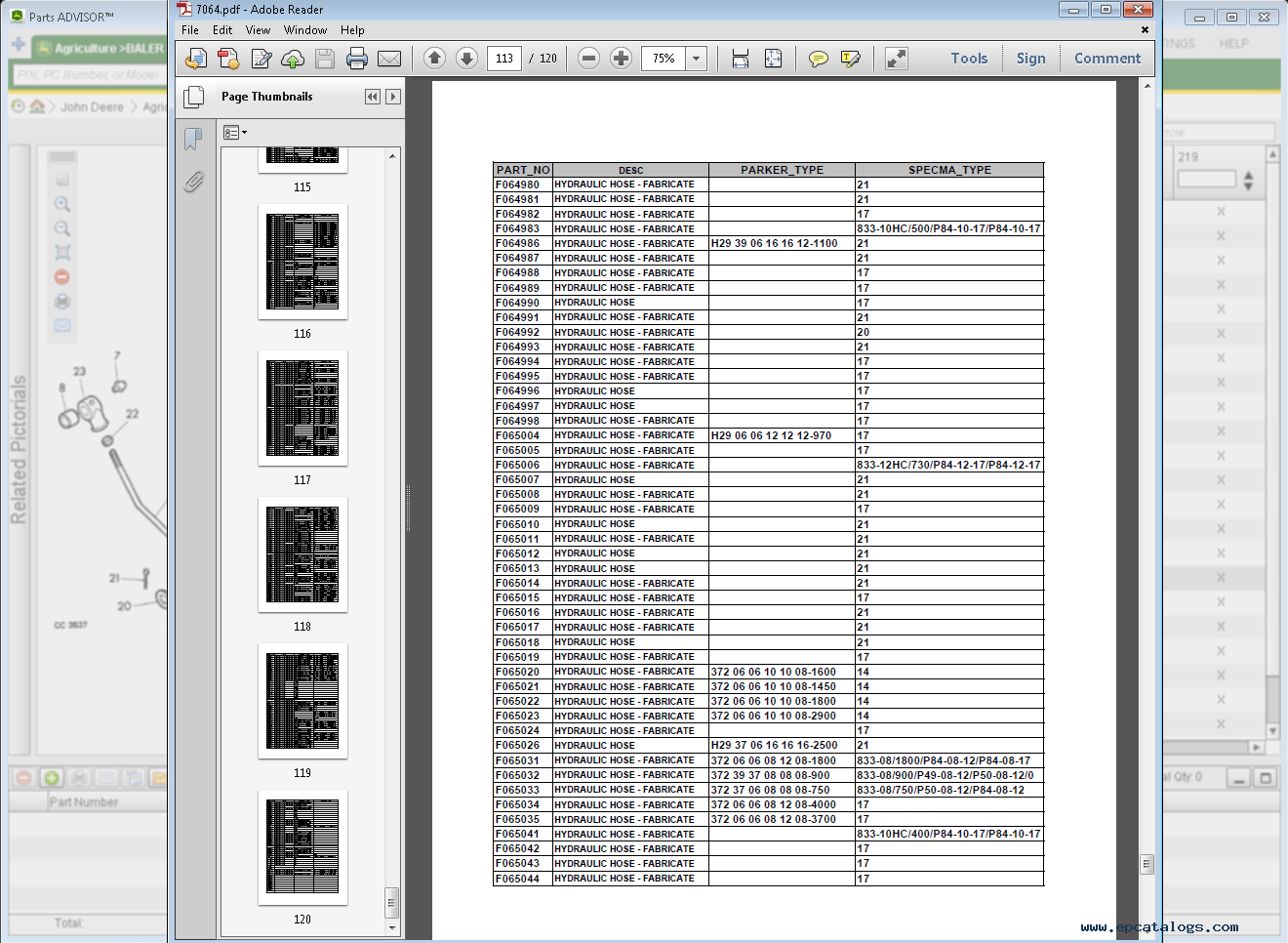
Task: Open the Comment pane
Action: 1107,59
